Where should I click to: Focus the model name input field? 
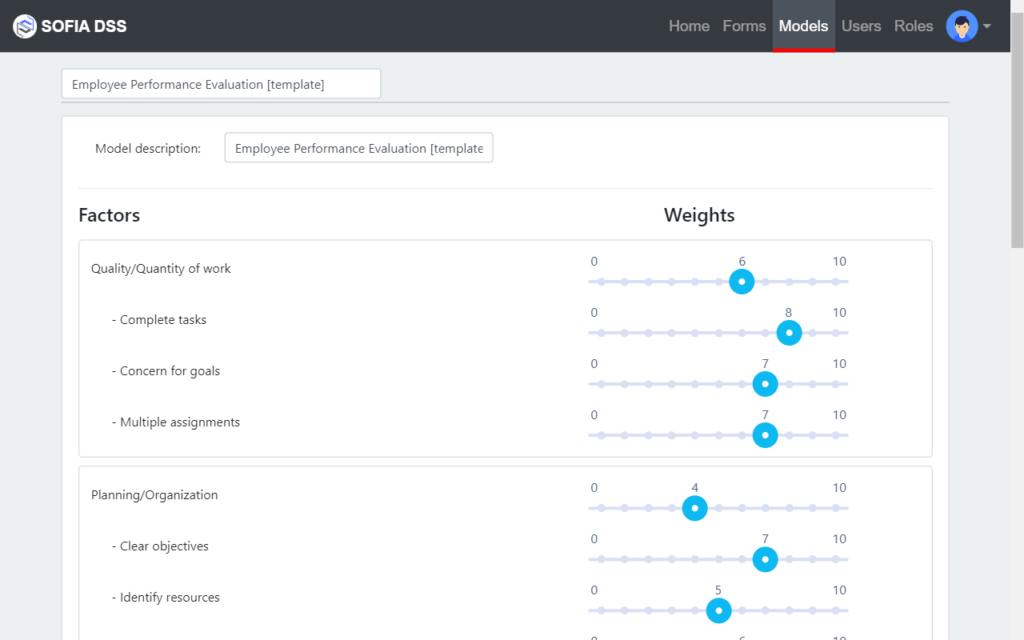[x=221, y=84]
